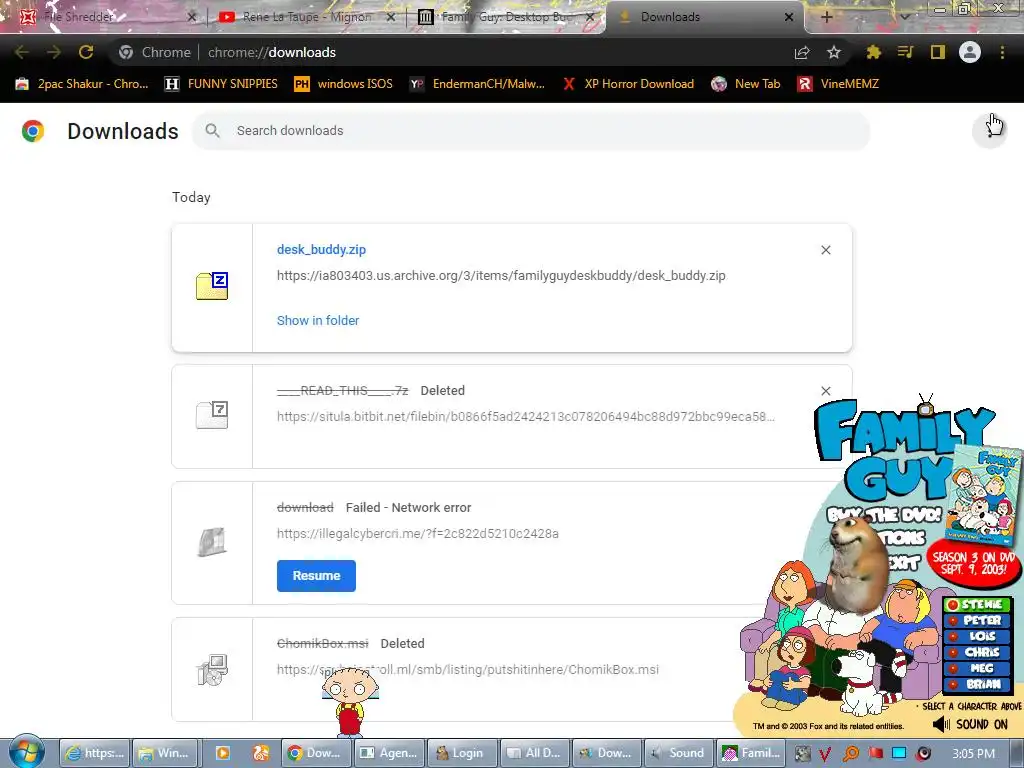Viewport: 1024px width, 768px height.
Task: Focus the Search downloads field
Action: [531, 131]
